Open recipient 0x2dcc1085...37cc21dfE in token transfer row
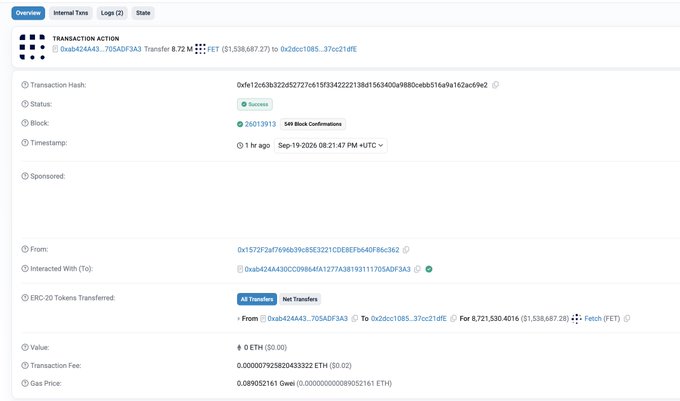This screenshot has height=401, width=680. 409,319
